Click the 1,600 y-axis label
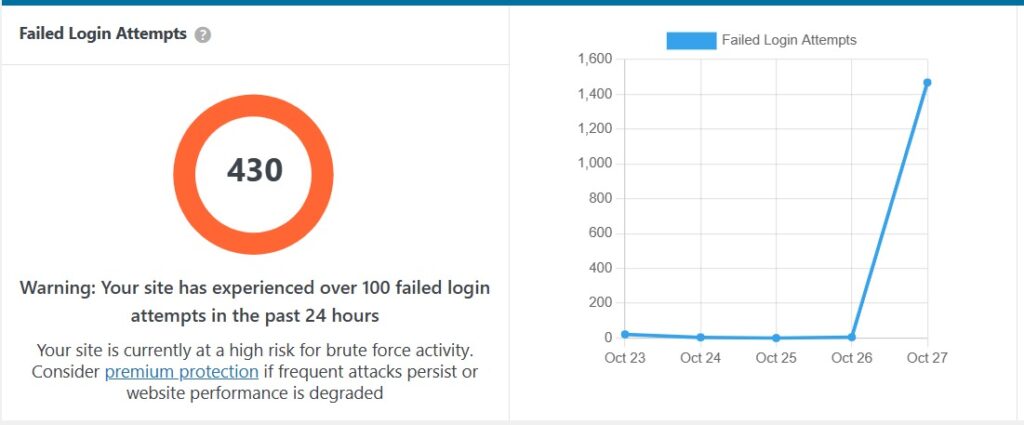The image size is (1024, 425). click(594, 60)
